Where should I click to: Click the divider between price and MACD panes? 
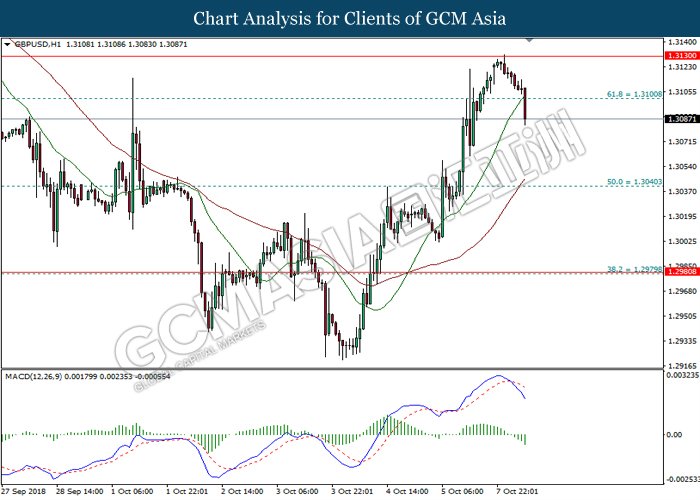(x=333, y=368)
